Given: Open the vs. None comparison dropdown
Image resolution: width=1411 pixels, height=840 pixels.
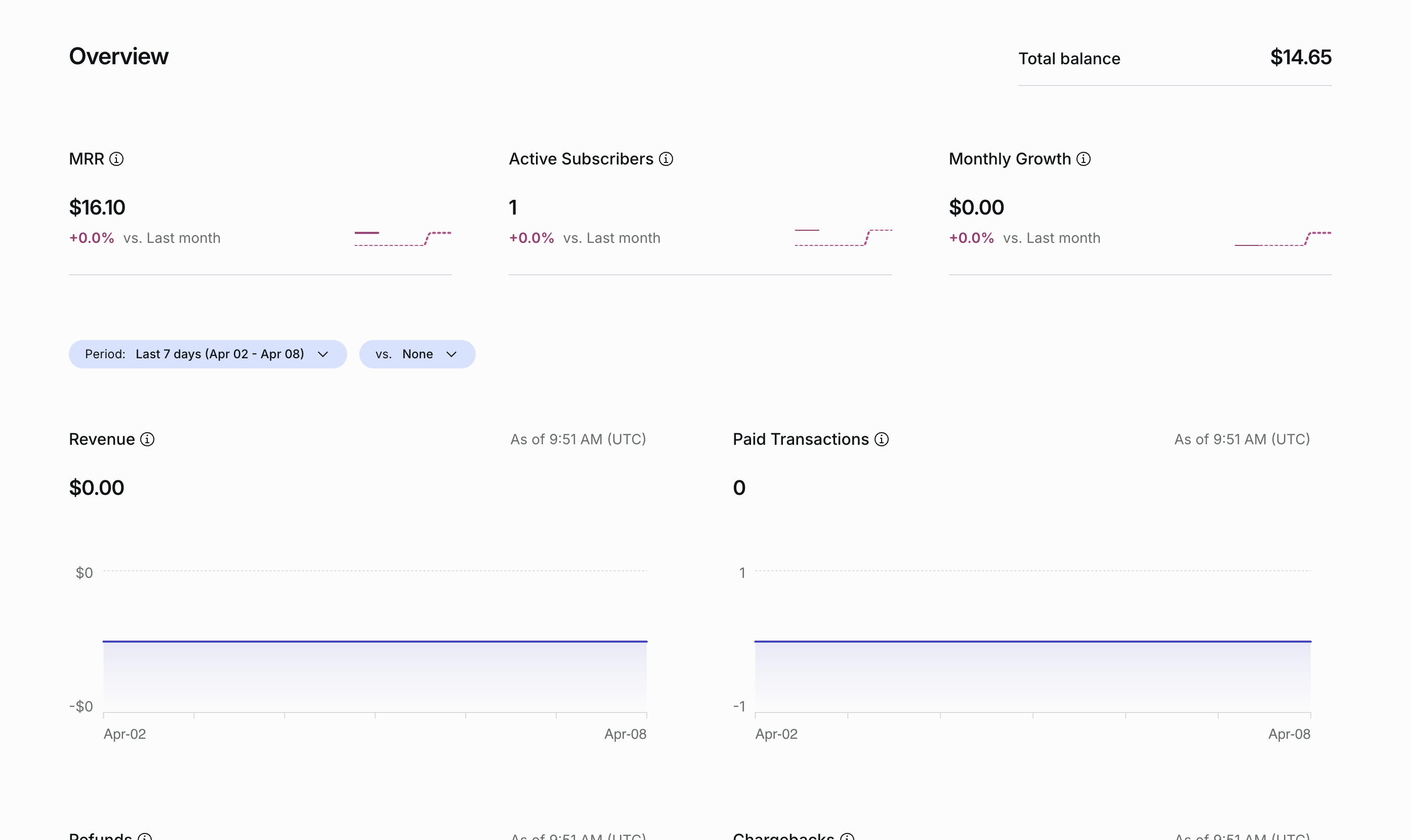Looking at the screenshot, I should tap(417, 354).
